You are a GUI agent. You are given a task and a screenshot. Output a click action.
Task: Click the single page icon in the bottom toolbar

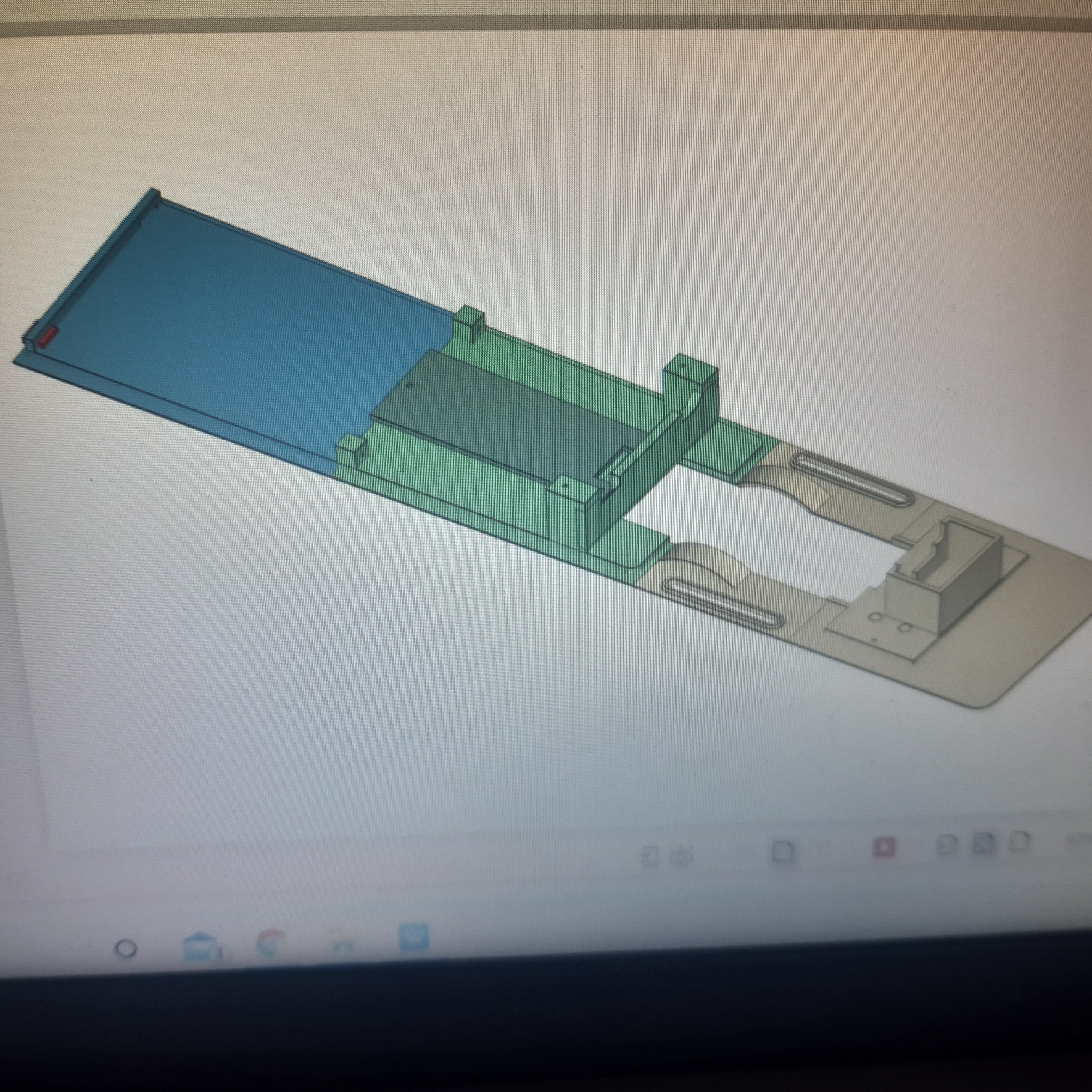783,851
